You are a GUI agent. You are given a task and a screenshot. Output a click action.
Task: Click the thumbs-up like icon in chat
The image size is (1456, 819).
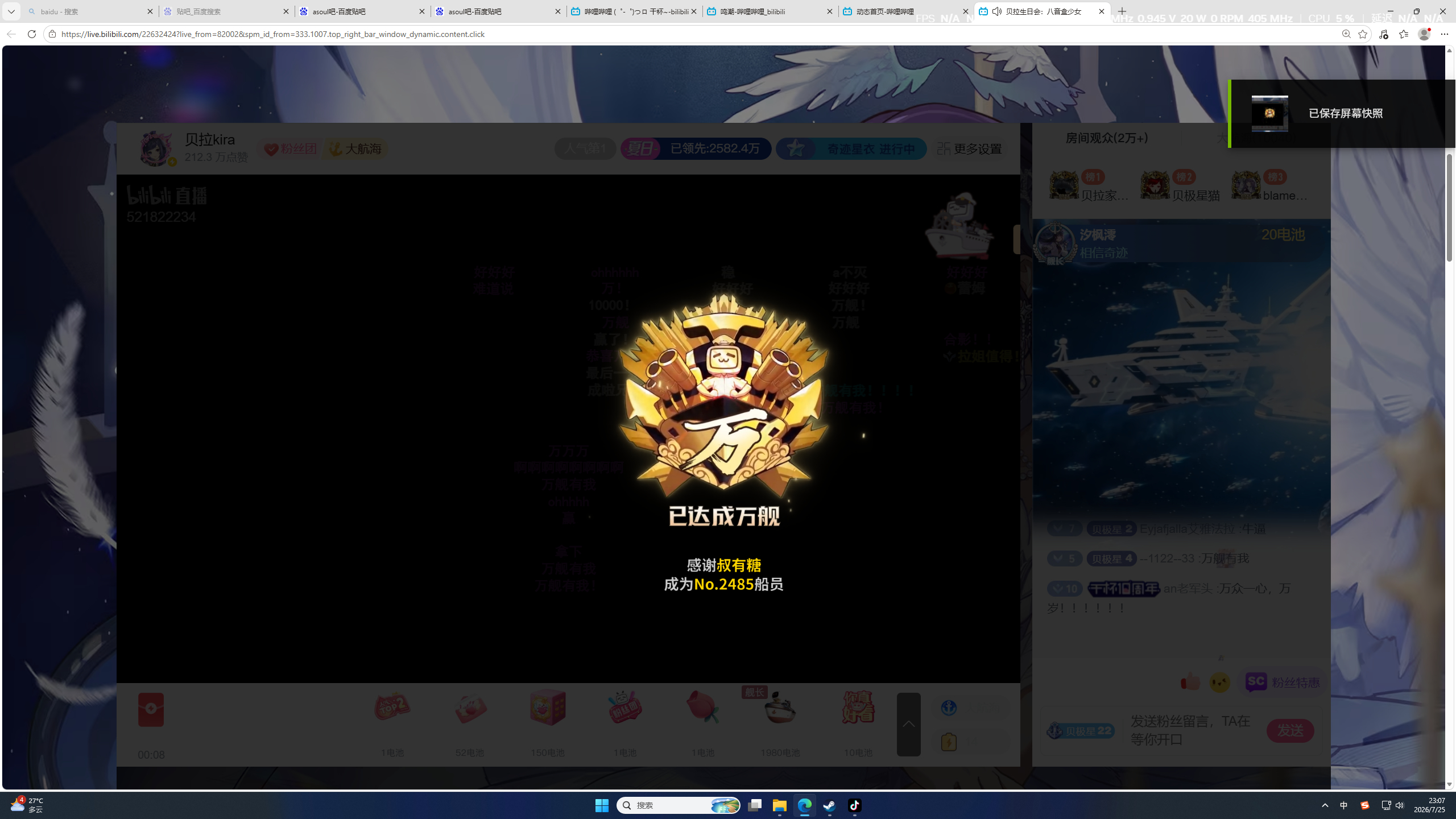(1190, 681)
